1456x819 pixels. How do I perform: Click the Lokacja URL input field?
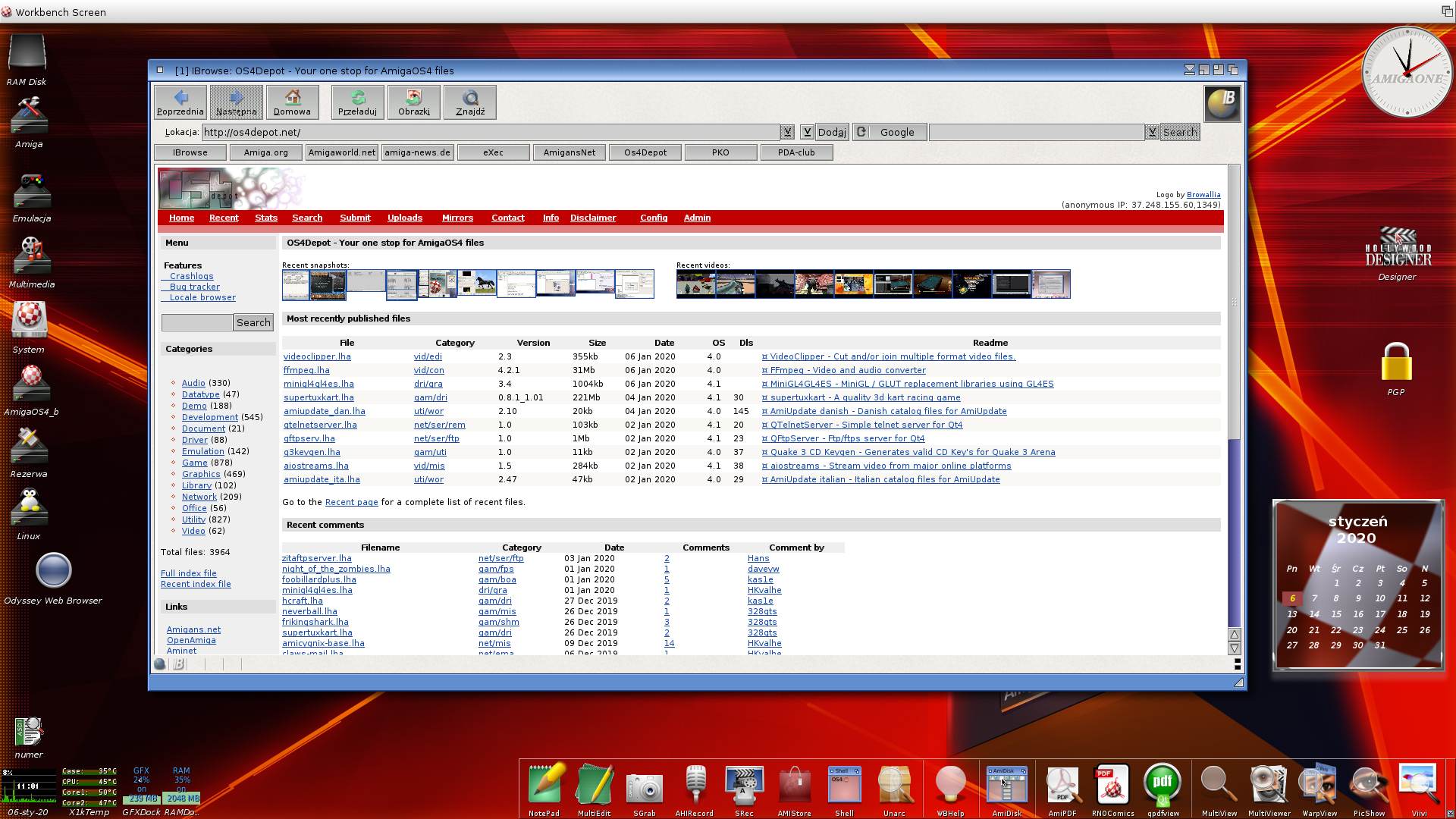pyautogui.click(x=491, y=132)
